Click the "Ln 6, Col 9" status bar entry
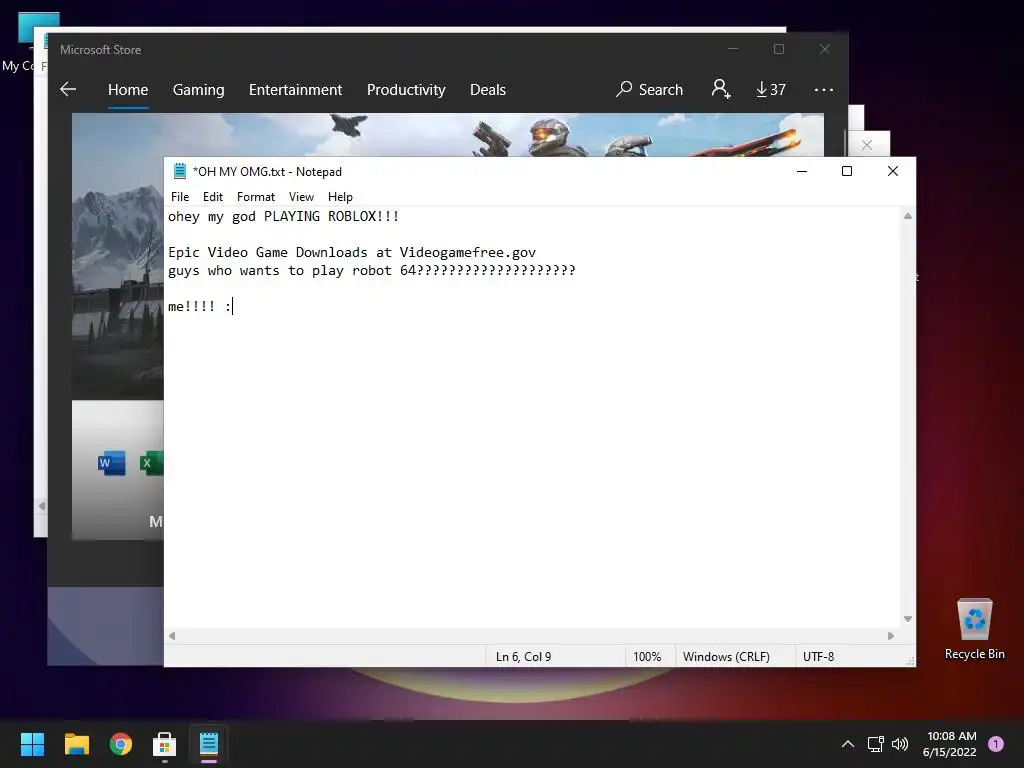The height and width of the screenshot is (768, 1024). (x=523, y=656)
